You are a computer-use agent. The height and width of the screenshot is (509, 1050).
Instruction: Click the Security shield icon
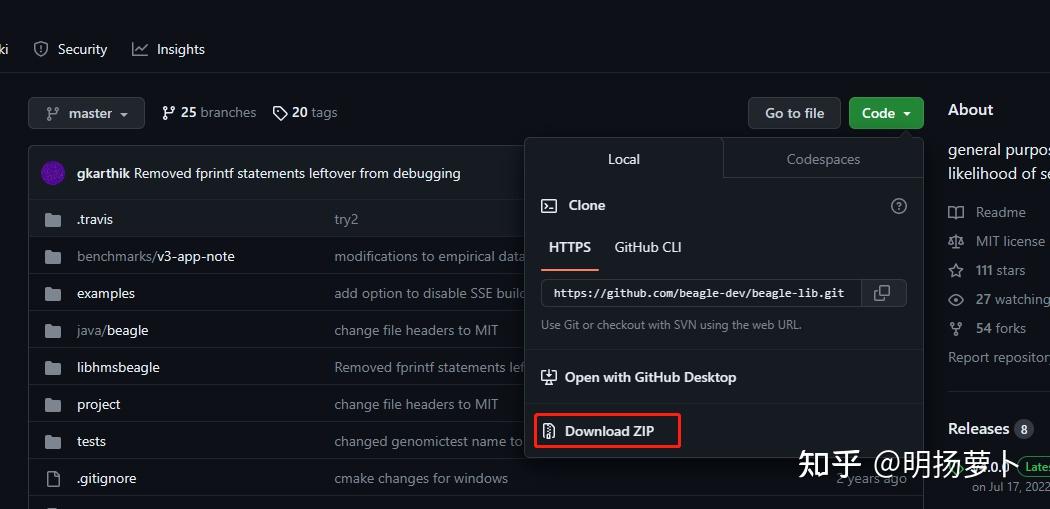coord(41,50)
